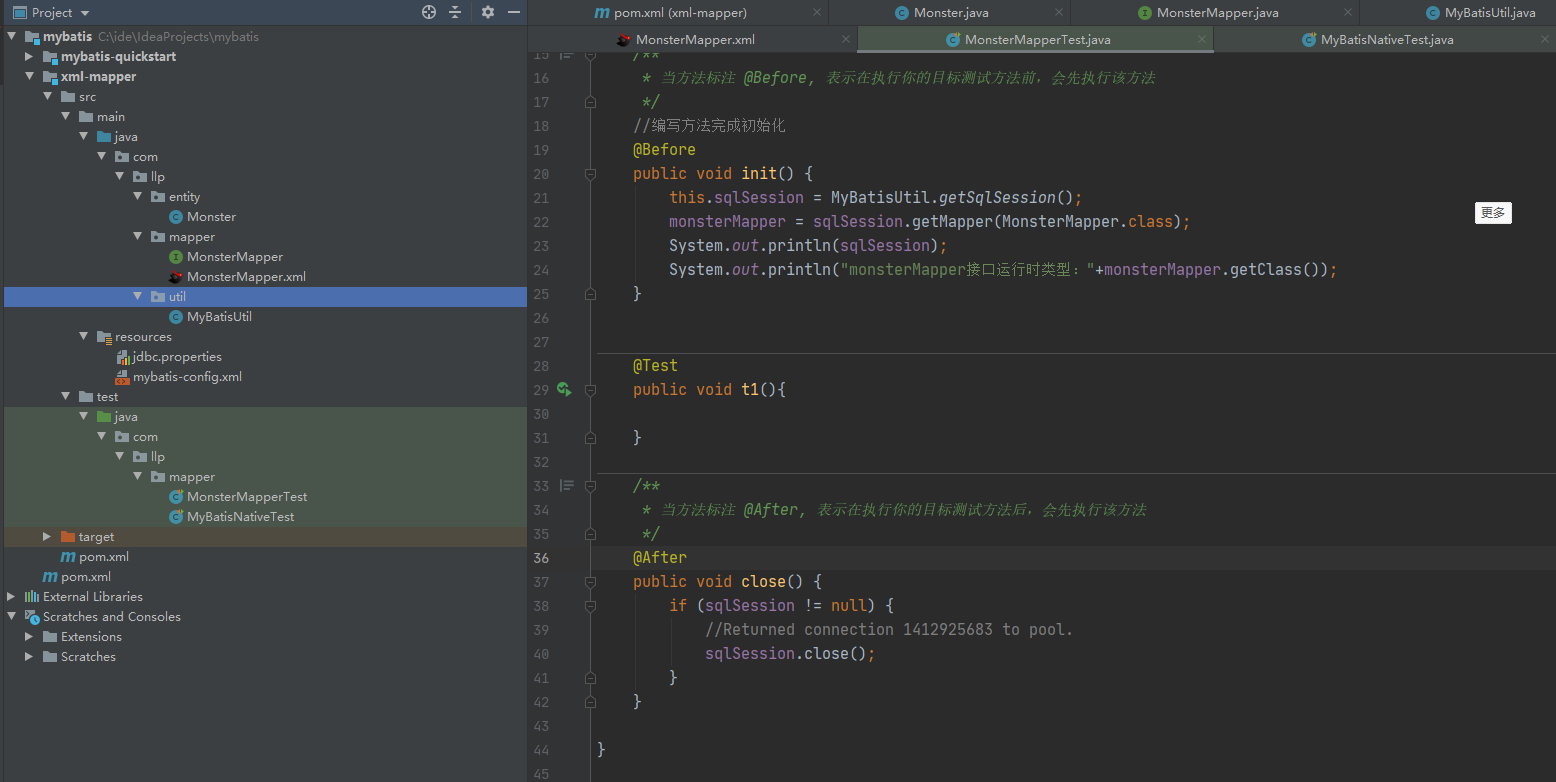Screen dimensions: 1556x782
Task: Open Project panel settings gear
Action: pos(488,12)
